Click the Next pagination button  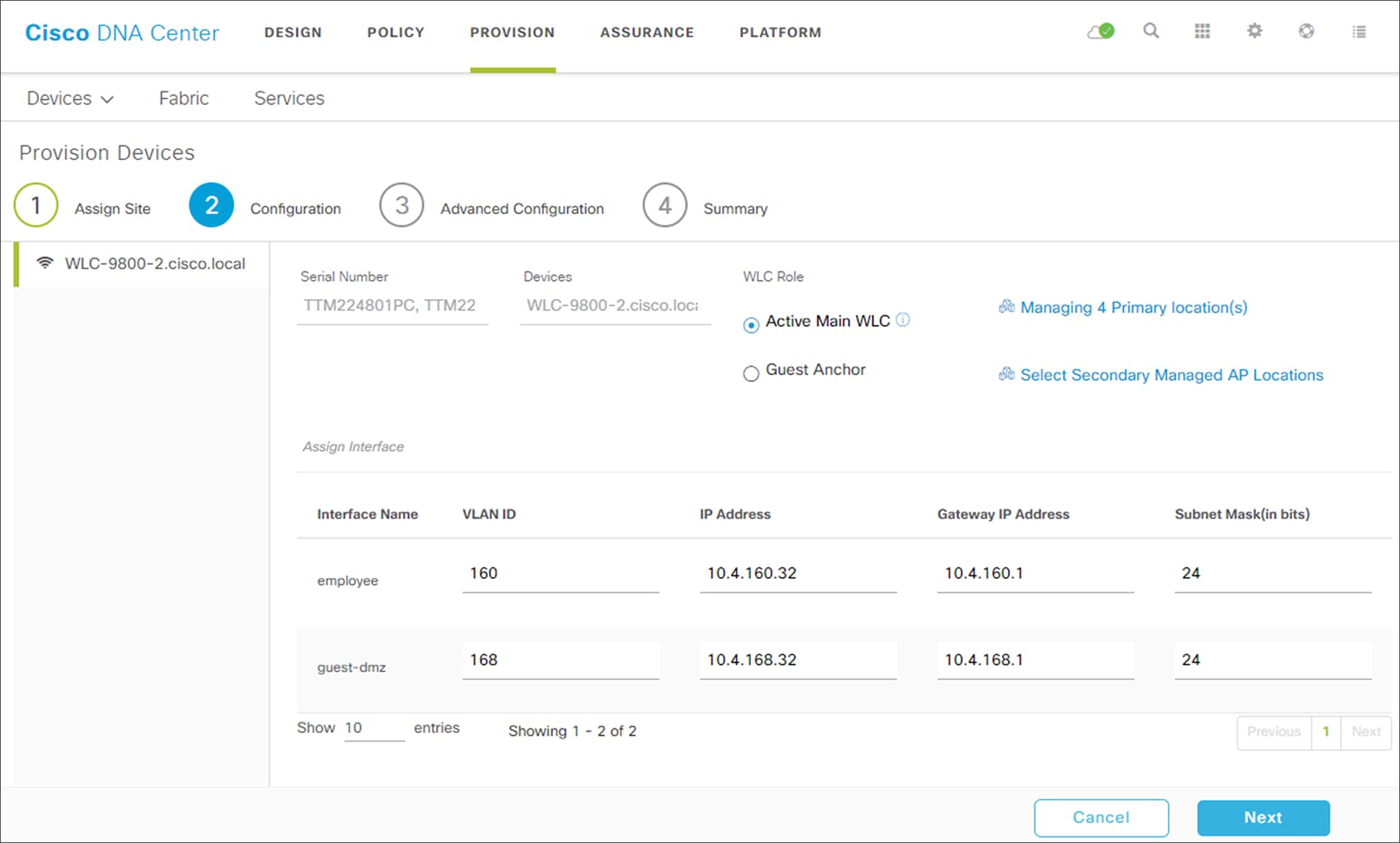(1366, 732)
